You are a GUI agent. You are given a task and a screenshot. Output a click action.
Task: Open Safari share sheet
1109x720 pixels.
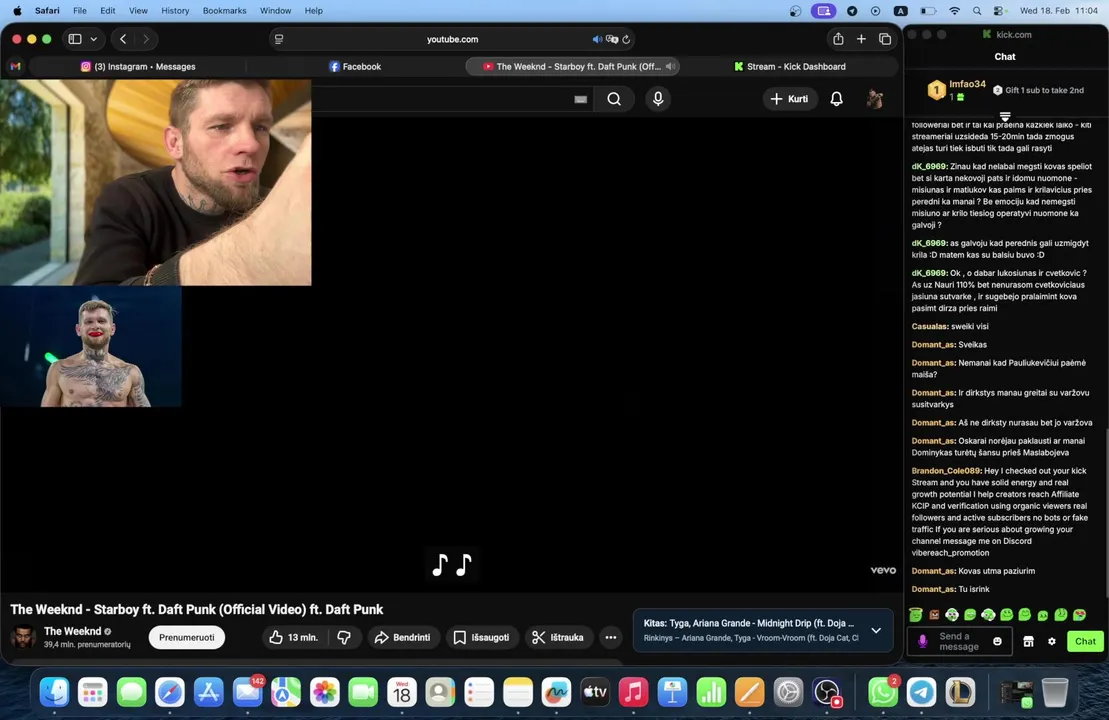[838, 39]
